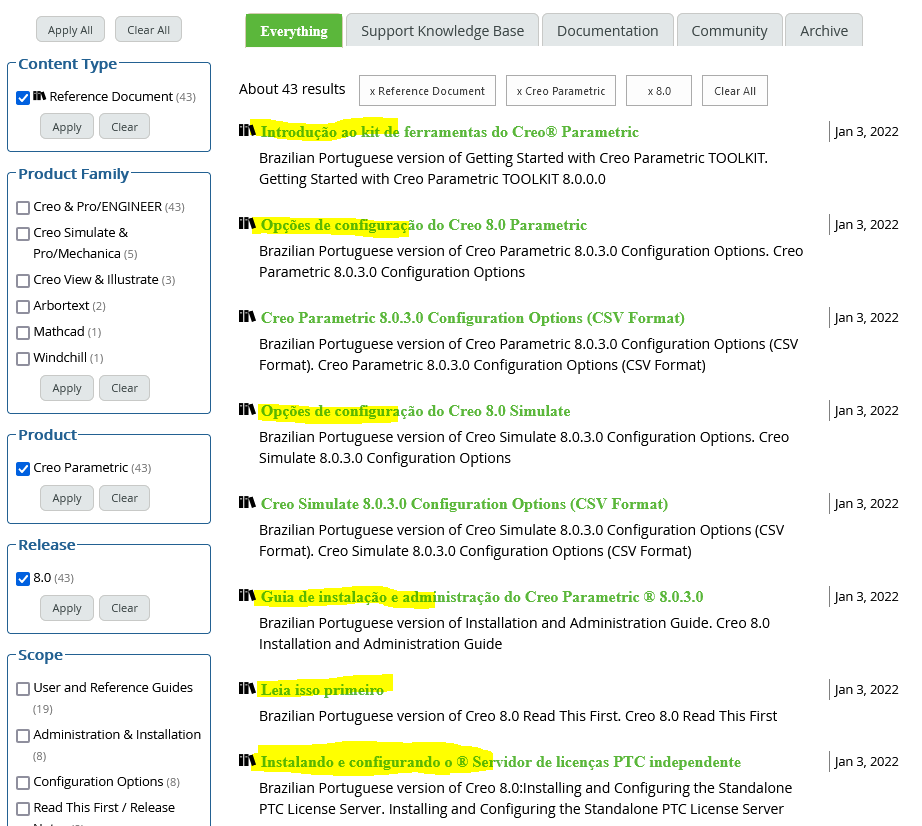Uncheck the Reference Document checkbox

[x=23, y=98]
